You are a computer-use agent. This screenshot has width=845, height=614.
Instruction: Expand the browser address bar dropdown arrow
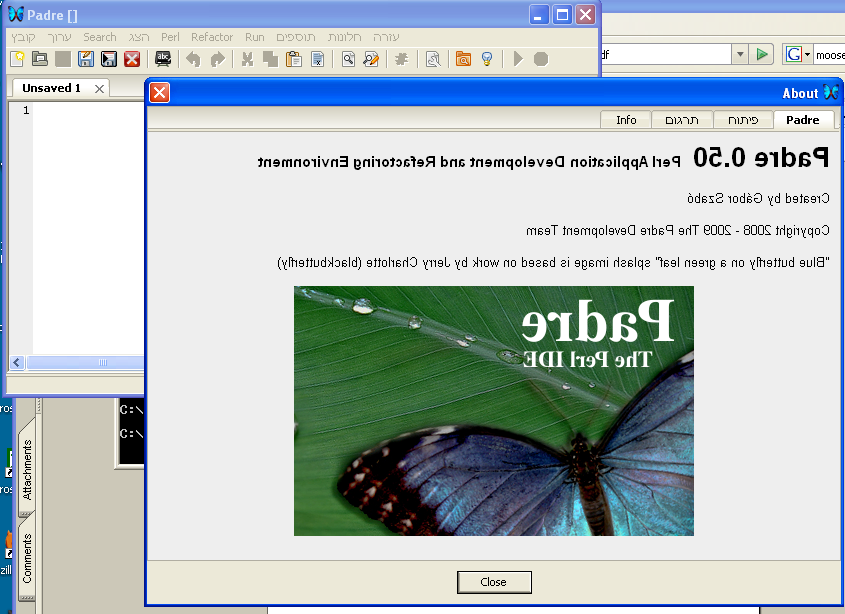click(x=740, y=54)
